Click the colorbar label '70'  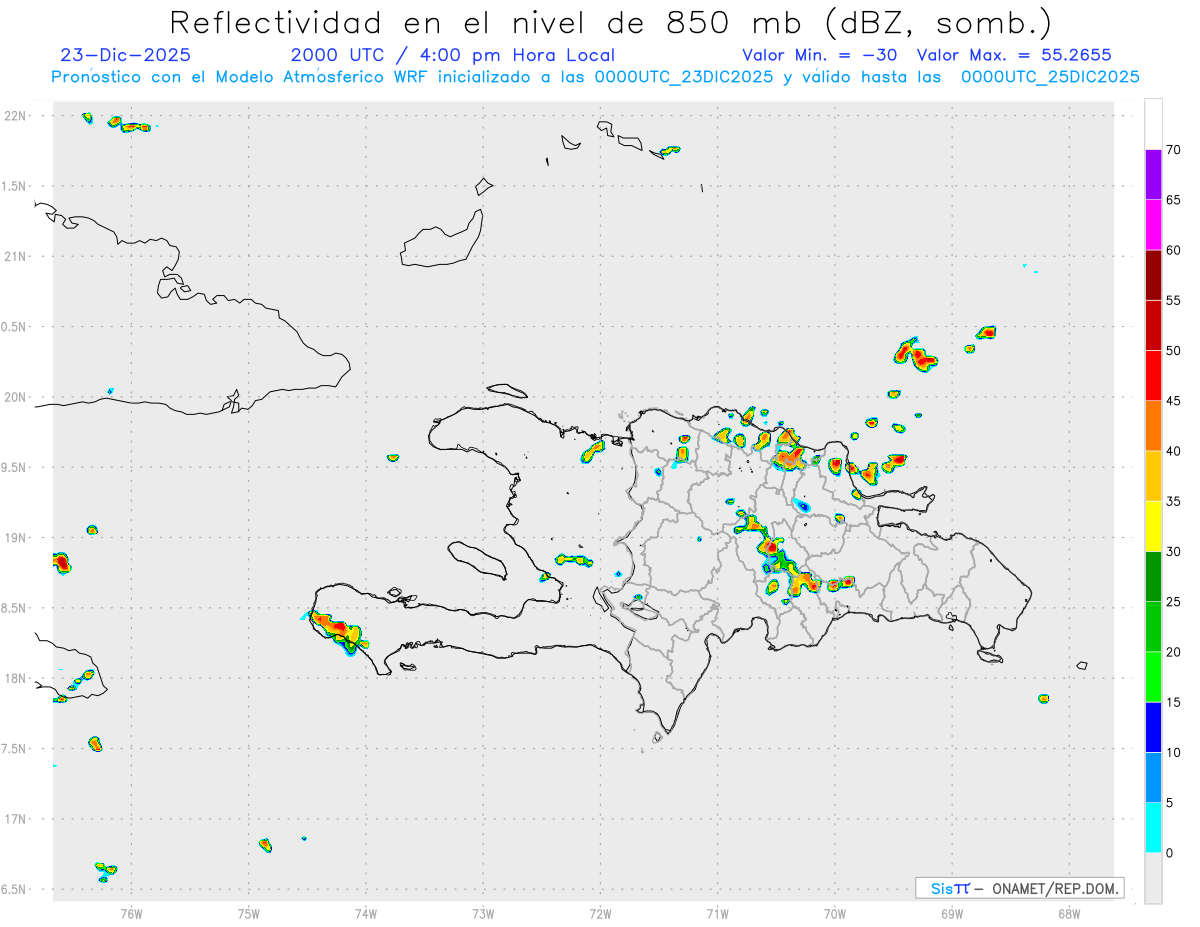[1173, 150]
